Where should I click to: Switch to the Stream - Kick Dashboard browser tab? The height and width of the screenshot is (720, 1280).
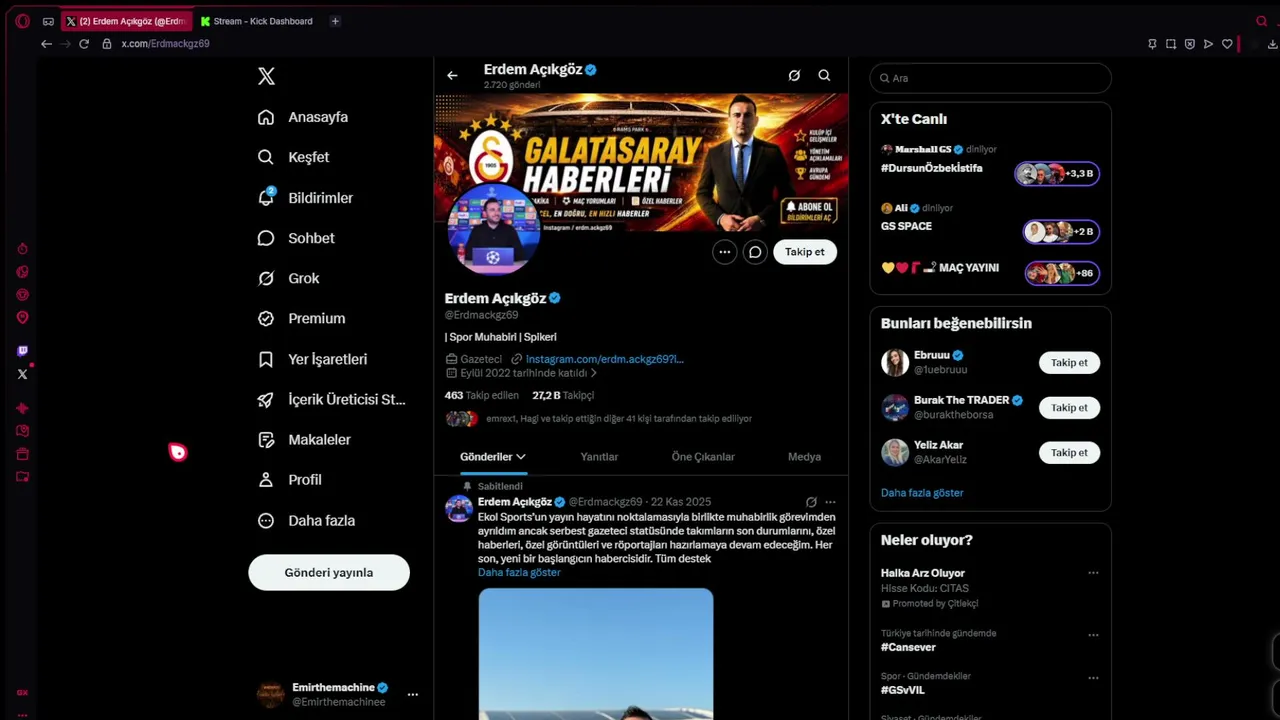tap(257, 21)
